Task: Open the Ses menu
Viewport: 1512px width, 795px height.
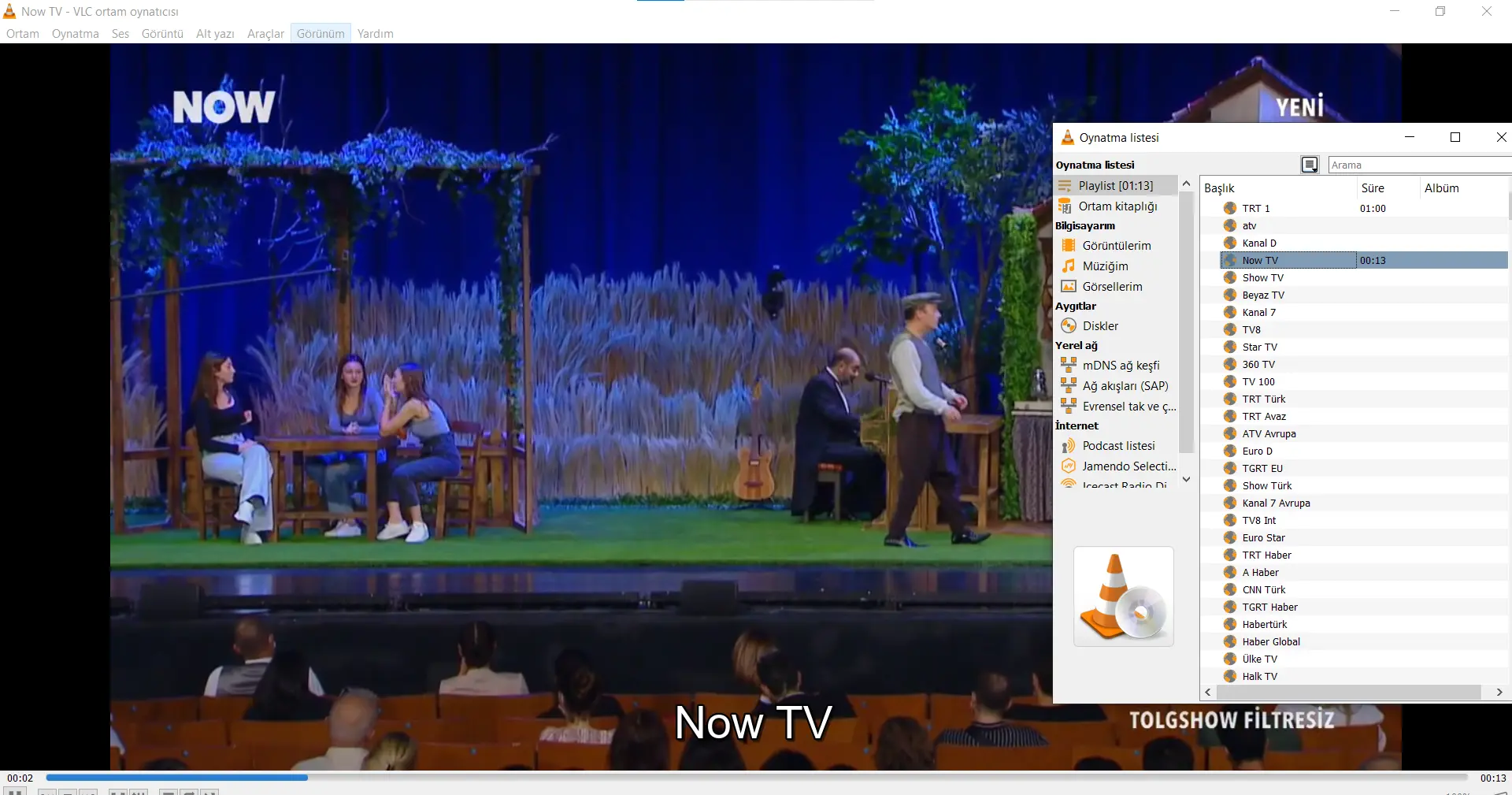Action: point(120,34)
